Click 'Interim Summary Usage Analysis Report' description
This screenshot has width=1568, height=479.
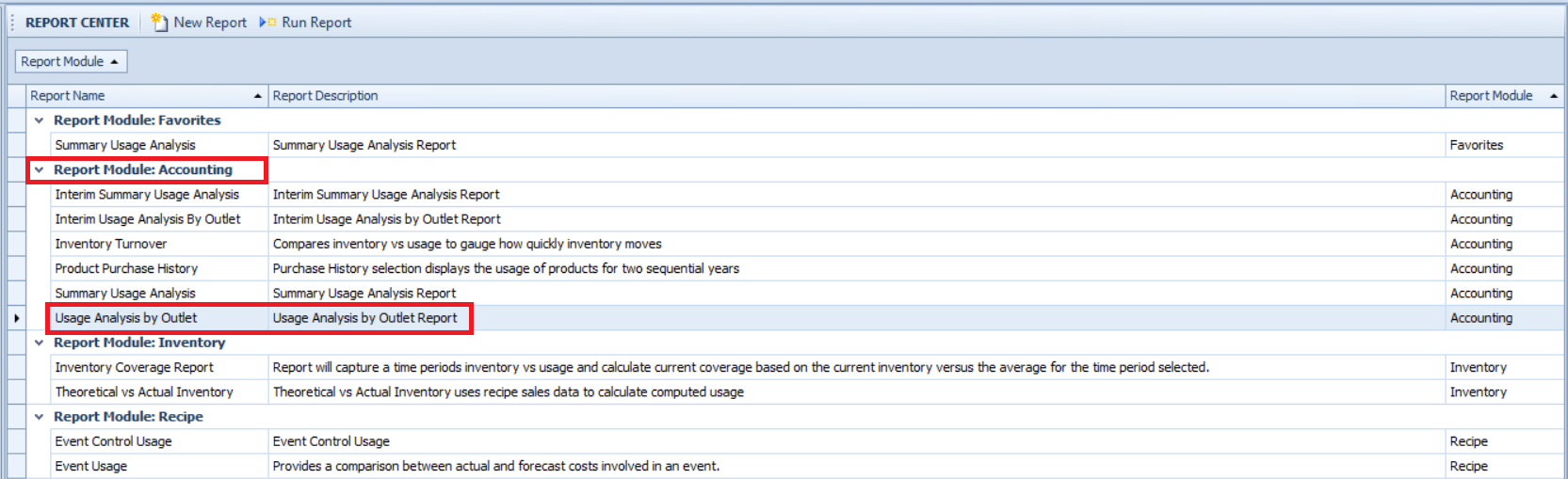[x=386, y=195]
